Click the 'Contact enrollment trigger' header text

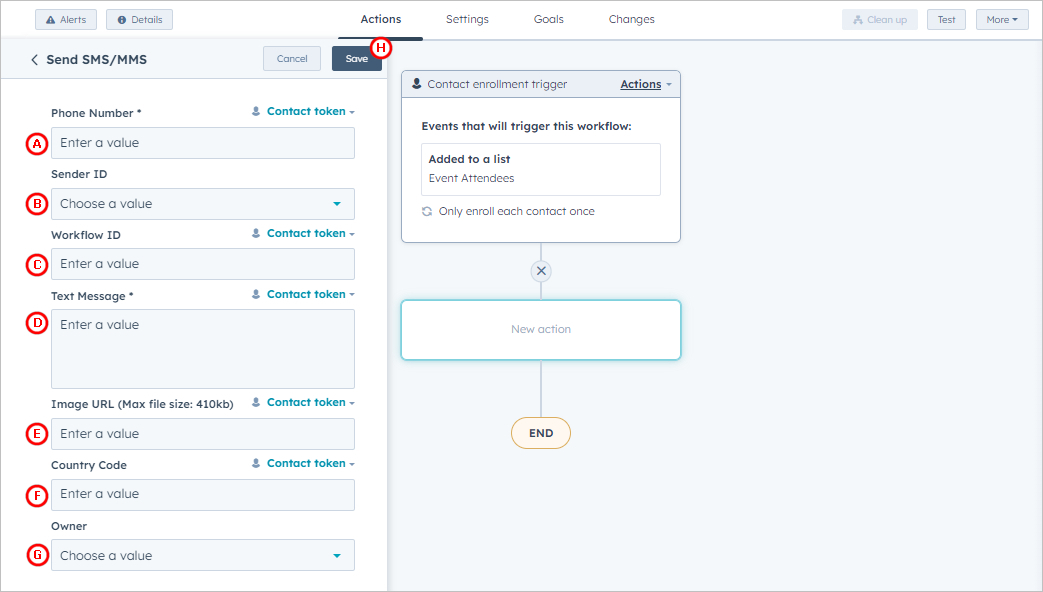(x=498, y=84)
